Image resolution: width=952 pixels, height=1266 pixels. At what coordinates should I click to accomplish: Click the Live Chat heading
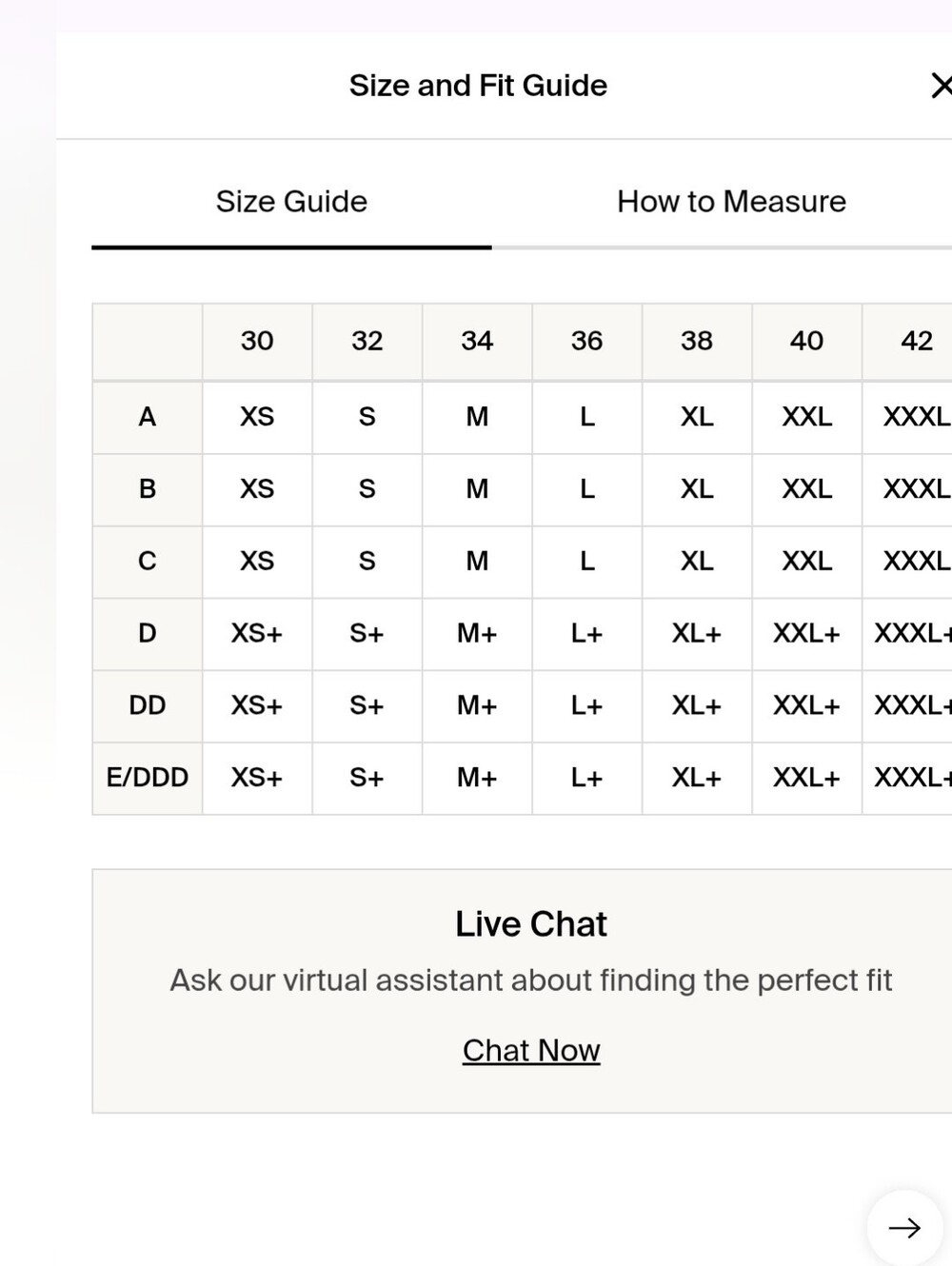tap(531, 924)
